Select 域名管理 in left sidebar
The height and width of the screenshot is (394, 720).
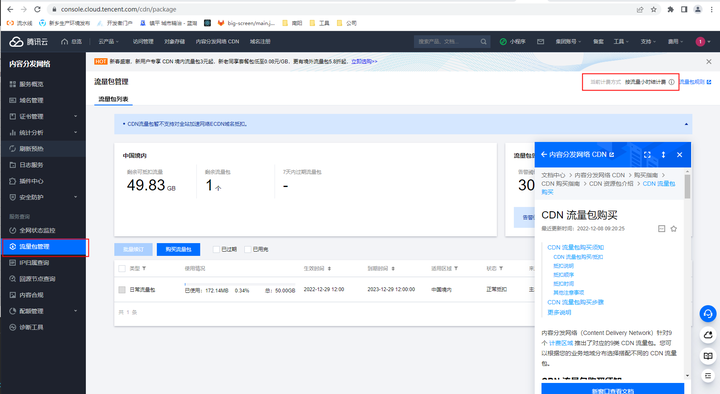click(44, 101)
